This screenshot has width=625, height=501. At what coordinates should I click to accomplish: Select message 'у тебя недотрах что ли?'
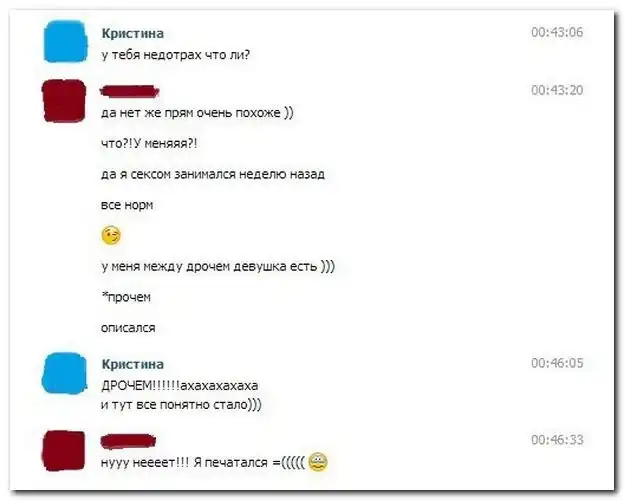[176, 55]
